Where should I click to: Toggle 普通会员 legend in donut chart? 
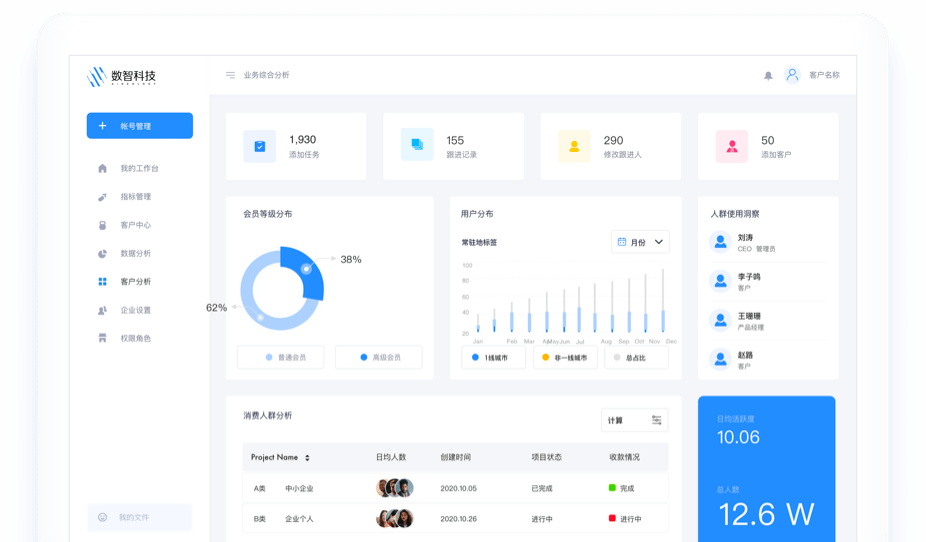click(281, 357)
